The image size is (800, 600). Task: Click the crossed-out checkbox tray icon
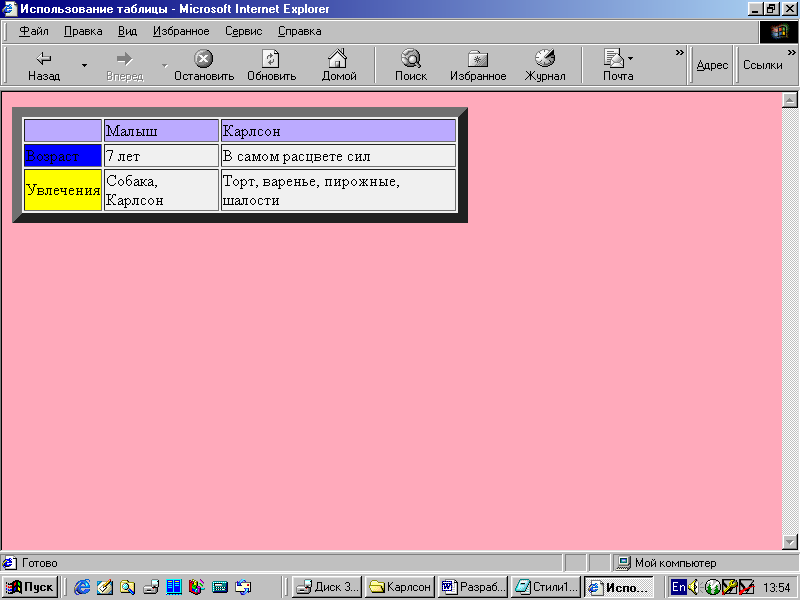tap(746, 587)
